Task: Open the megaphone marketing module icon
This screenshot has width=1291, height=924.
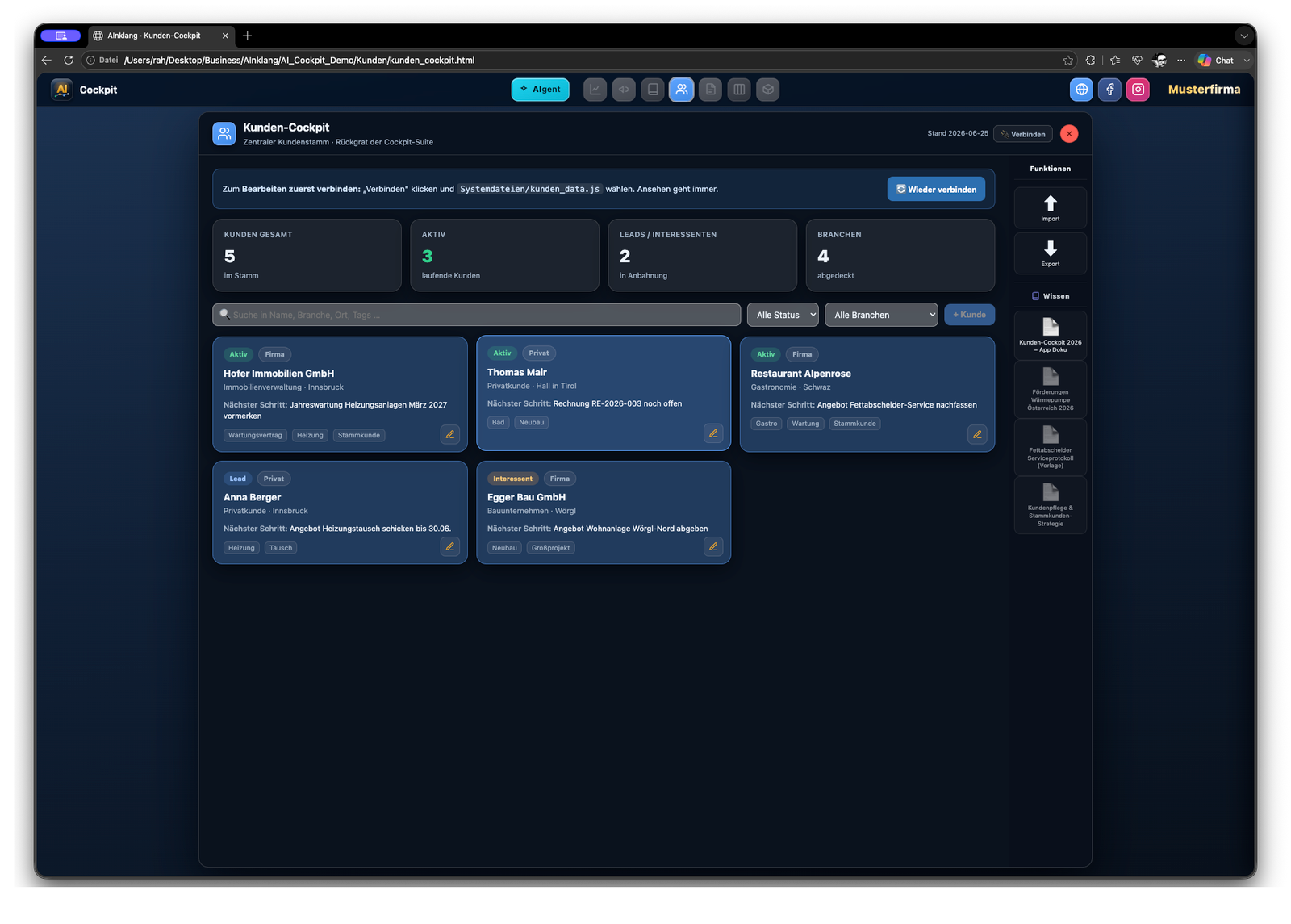Action: (624, 90)
